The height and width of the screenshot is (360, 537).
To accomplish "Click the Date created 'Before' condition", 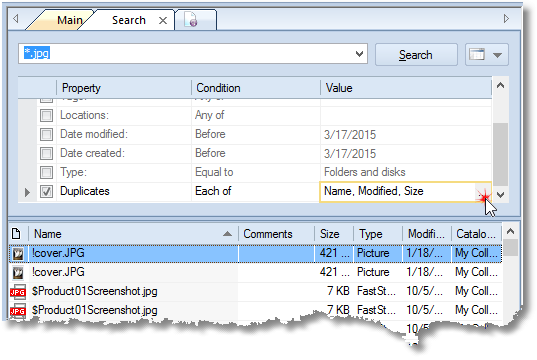I will tap(210, 153).
